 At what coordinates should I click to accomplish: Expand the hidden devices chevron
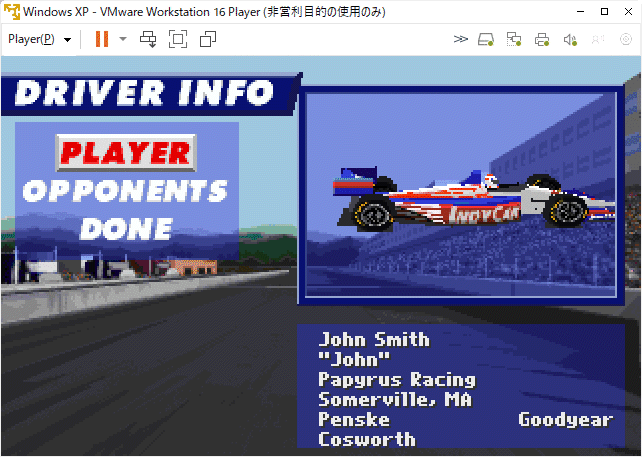coord(460,39)
